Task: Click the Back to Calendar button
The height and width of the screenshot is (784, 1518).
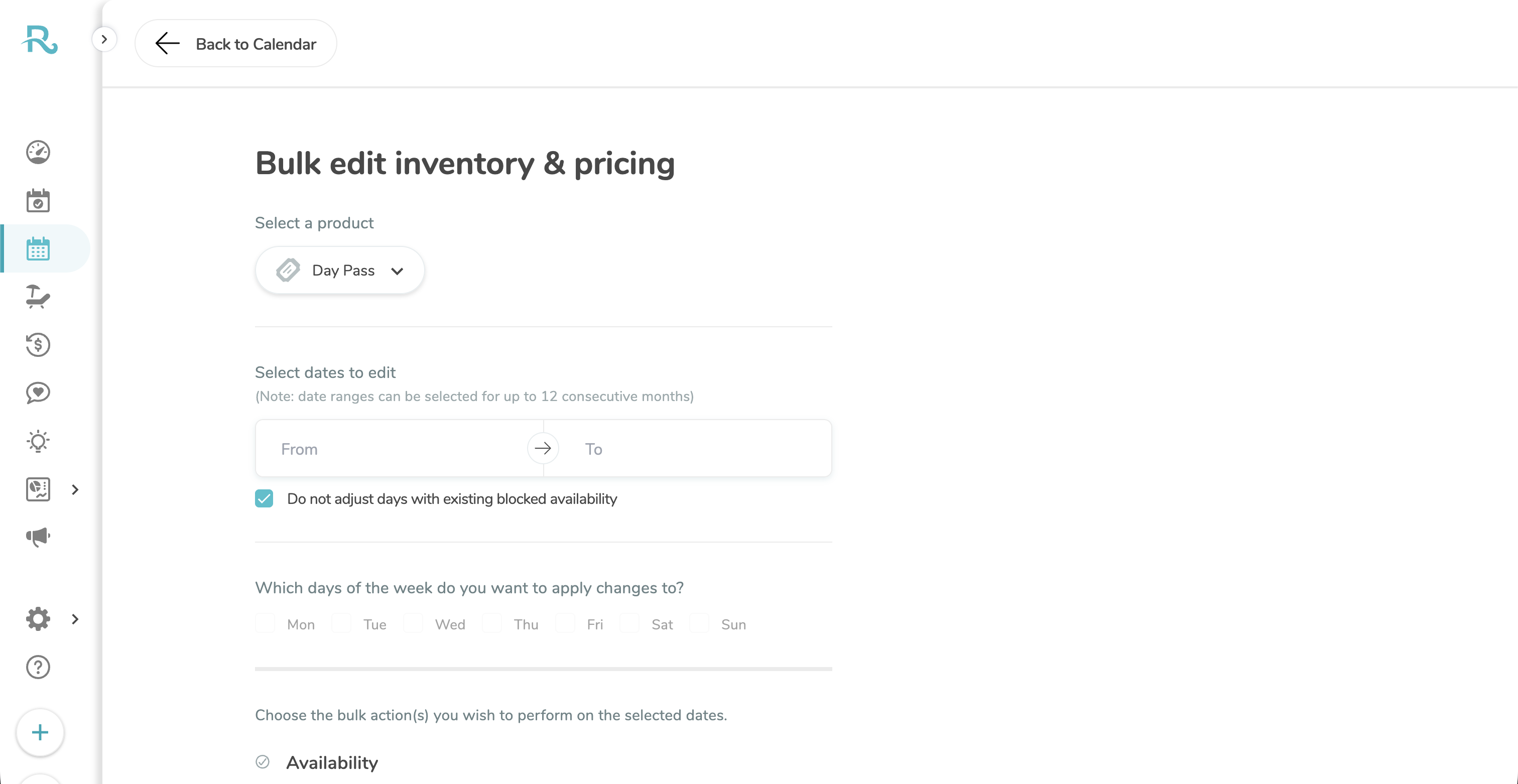Action: click(x=236, y=44)
